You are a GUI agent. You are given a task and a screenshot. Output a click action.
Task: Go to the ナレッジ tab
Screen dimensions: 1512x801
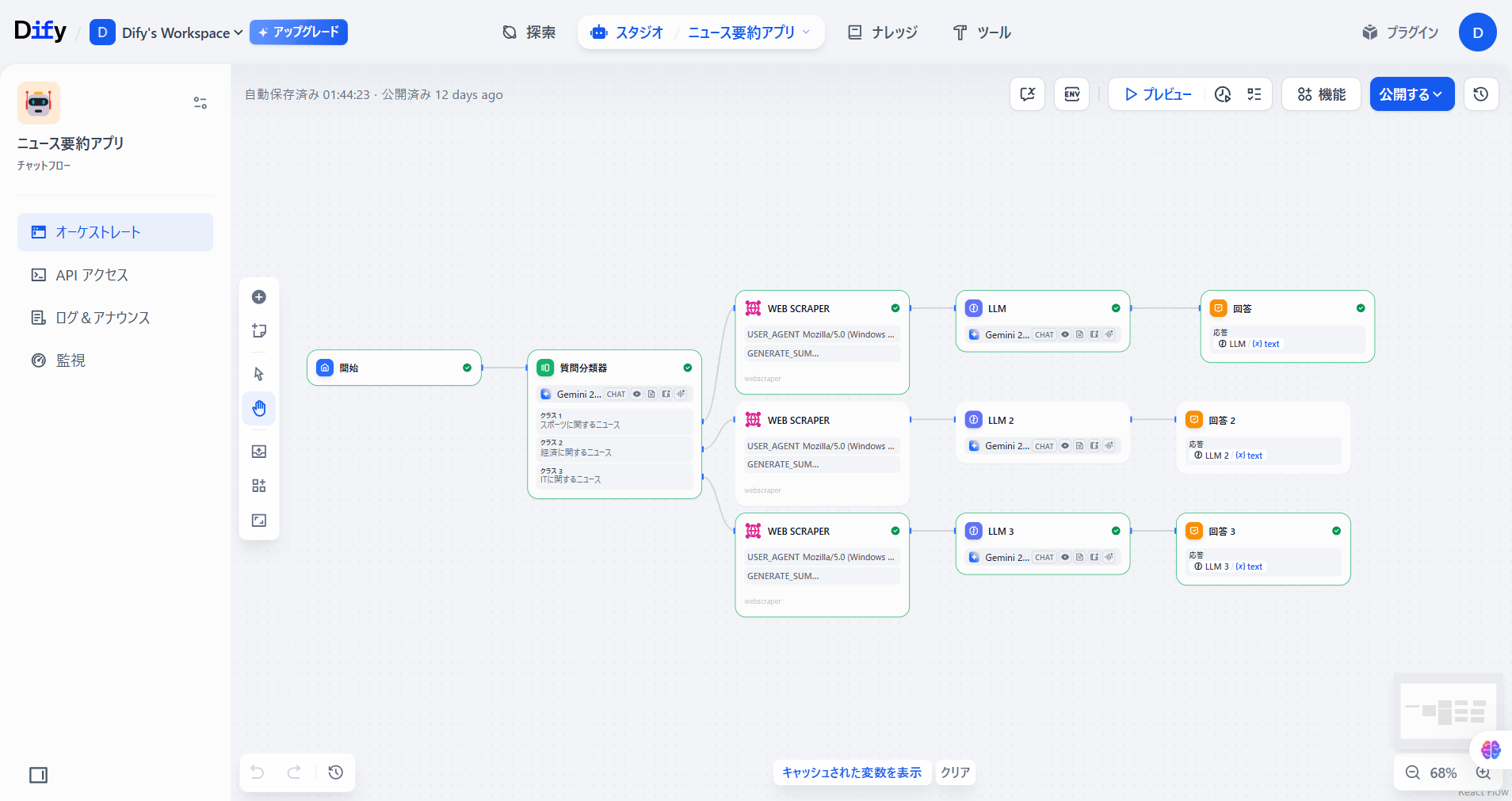tap(883, 32)
